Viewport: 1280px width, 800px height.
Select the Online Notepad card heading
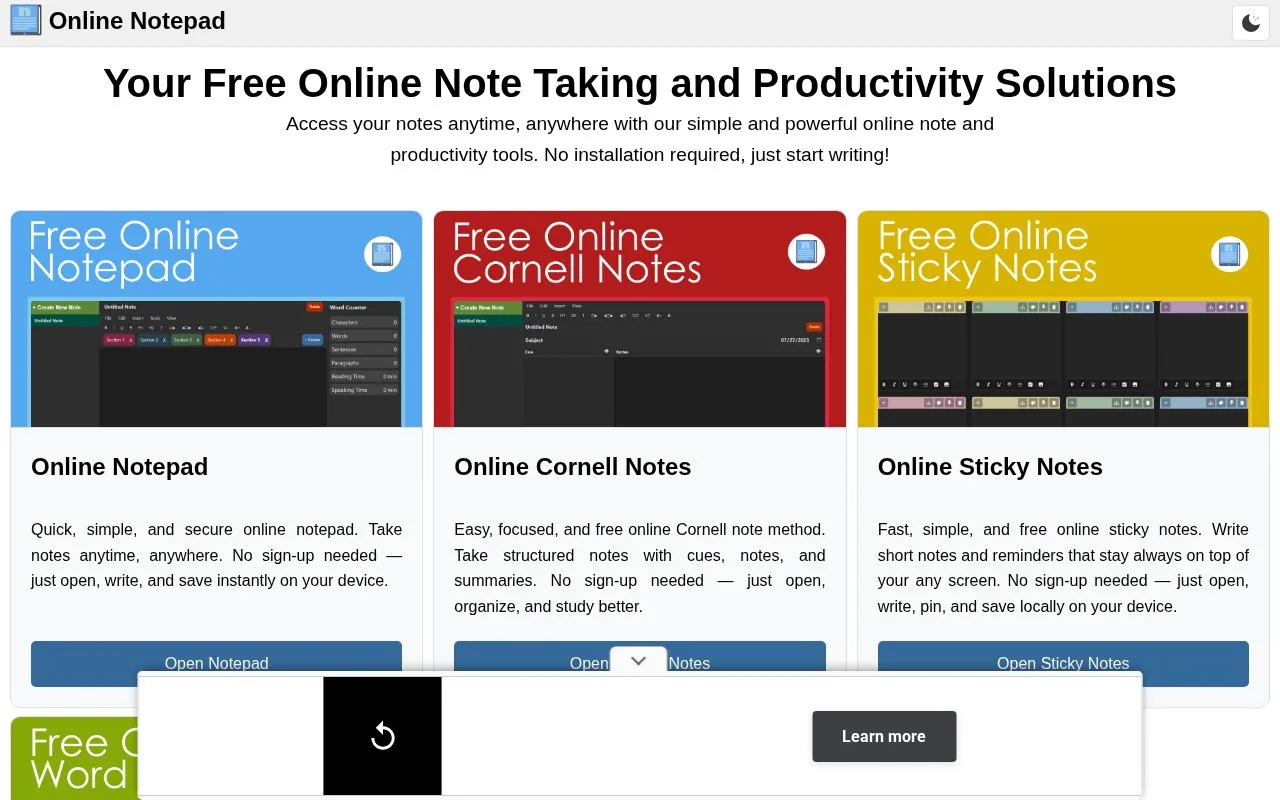(x=119, y=467)
